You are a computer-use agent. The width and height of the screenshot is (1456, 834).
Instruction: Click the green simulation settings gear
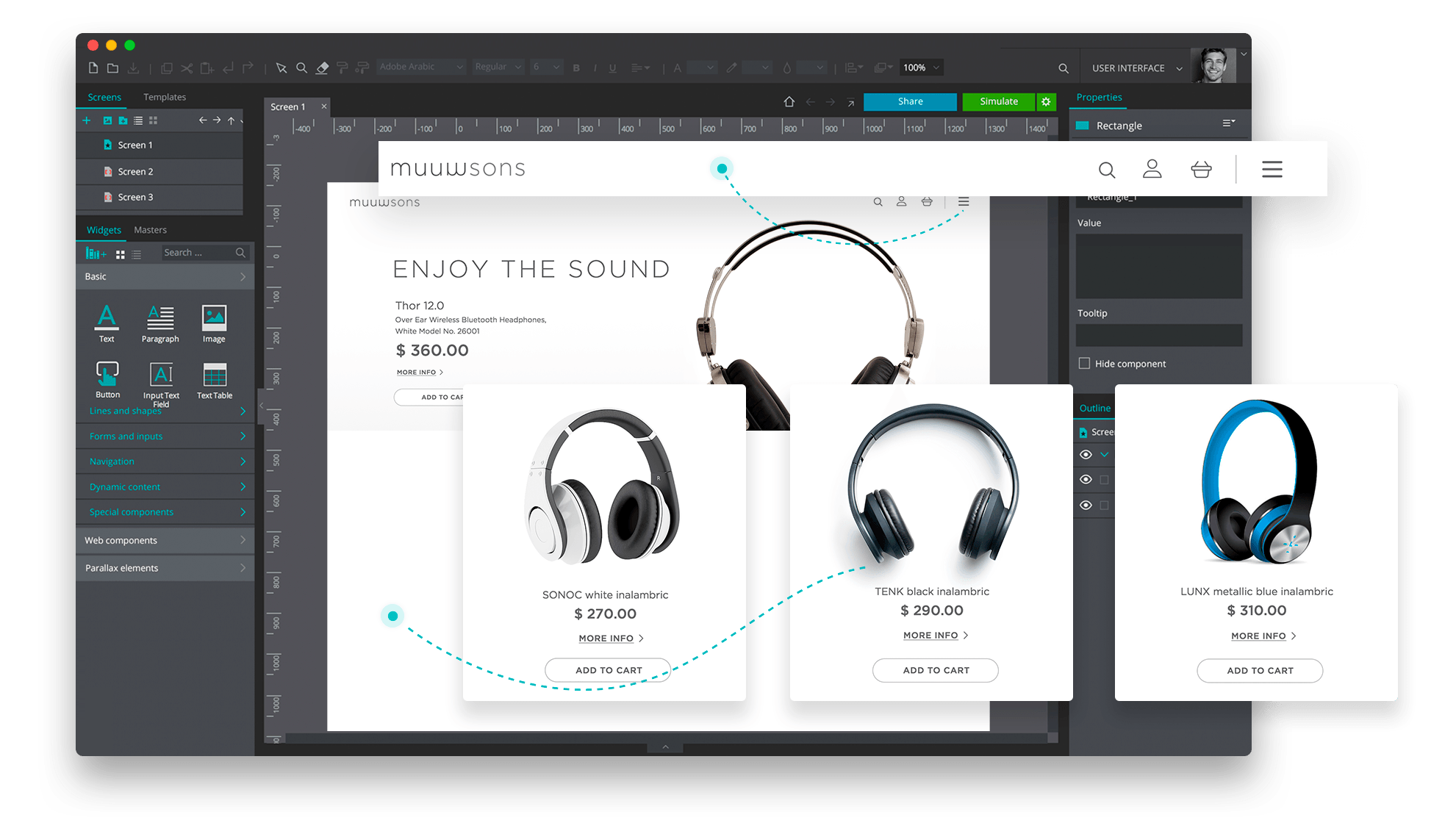(1046, 101)
